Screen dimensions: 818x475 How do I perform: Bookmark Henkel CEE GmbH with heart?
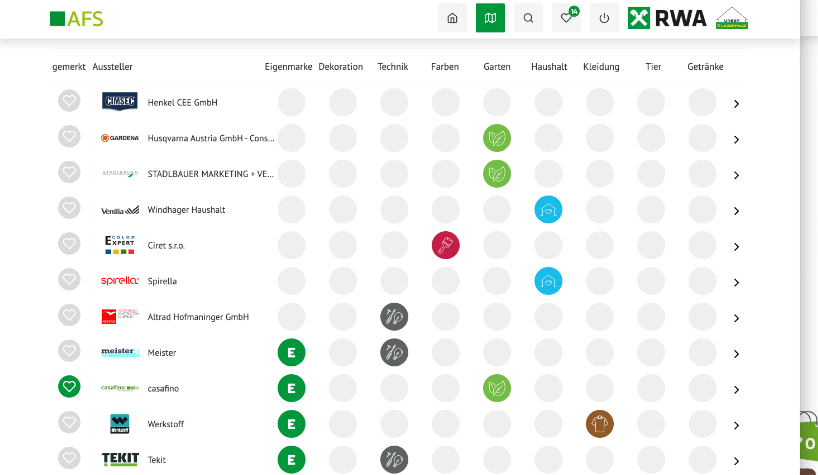point(69,101)
